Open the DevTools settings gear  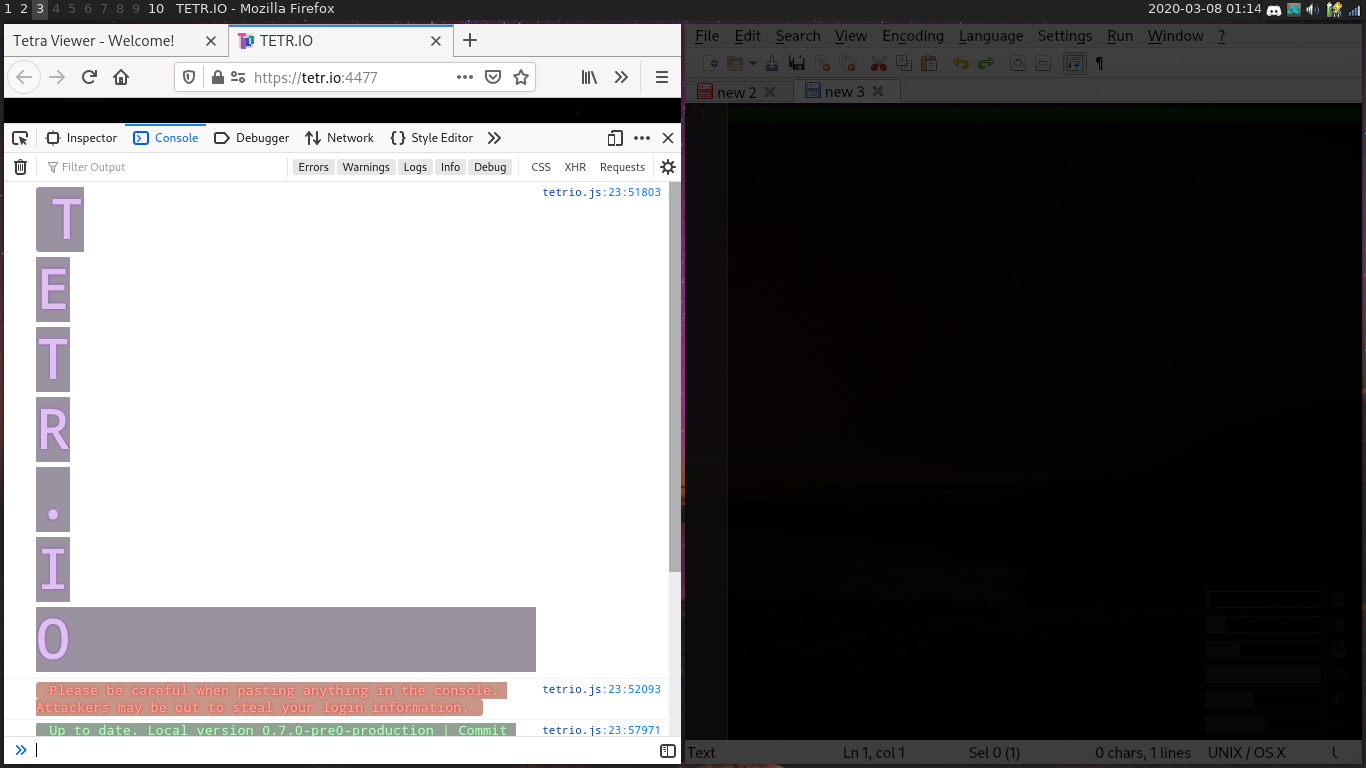pyautogui.click(x=667, y=167)
